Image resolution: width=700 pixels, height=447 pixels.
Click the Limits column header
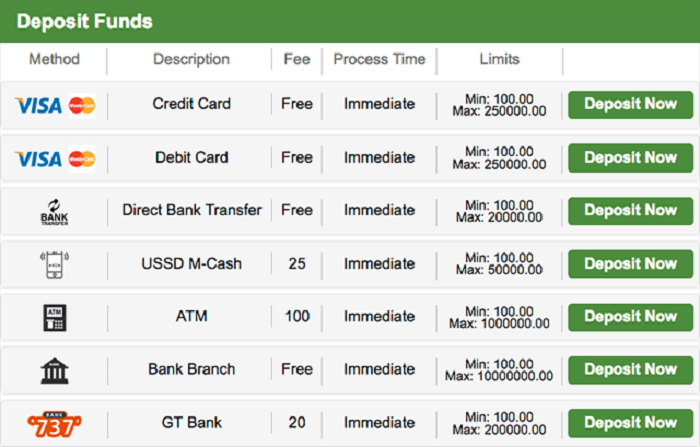[499, 59]
